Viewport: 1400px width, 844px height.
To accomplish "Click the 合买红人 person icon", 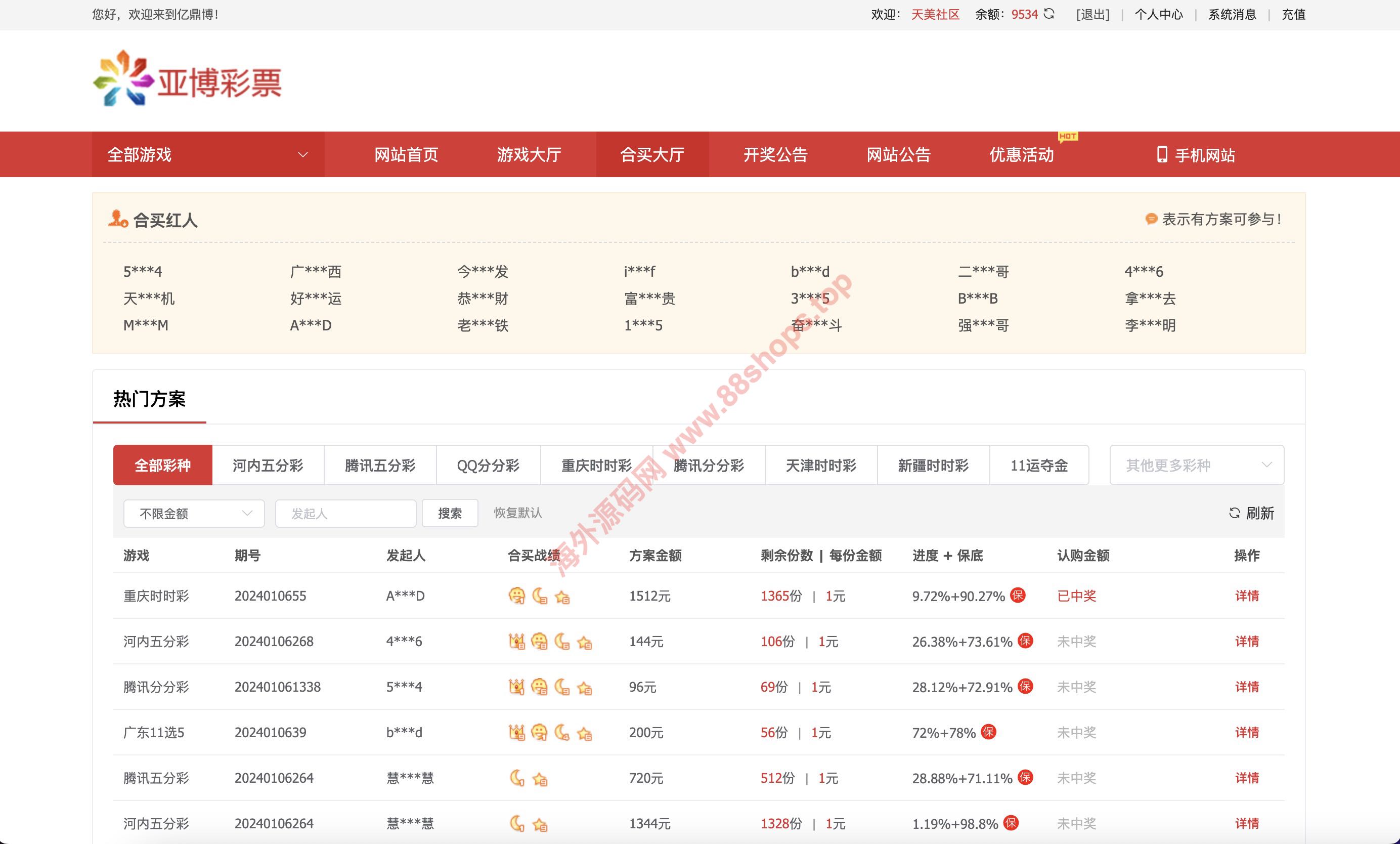I will 118,219.
